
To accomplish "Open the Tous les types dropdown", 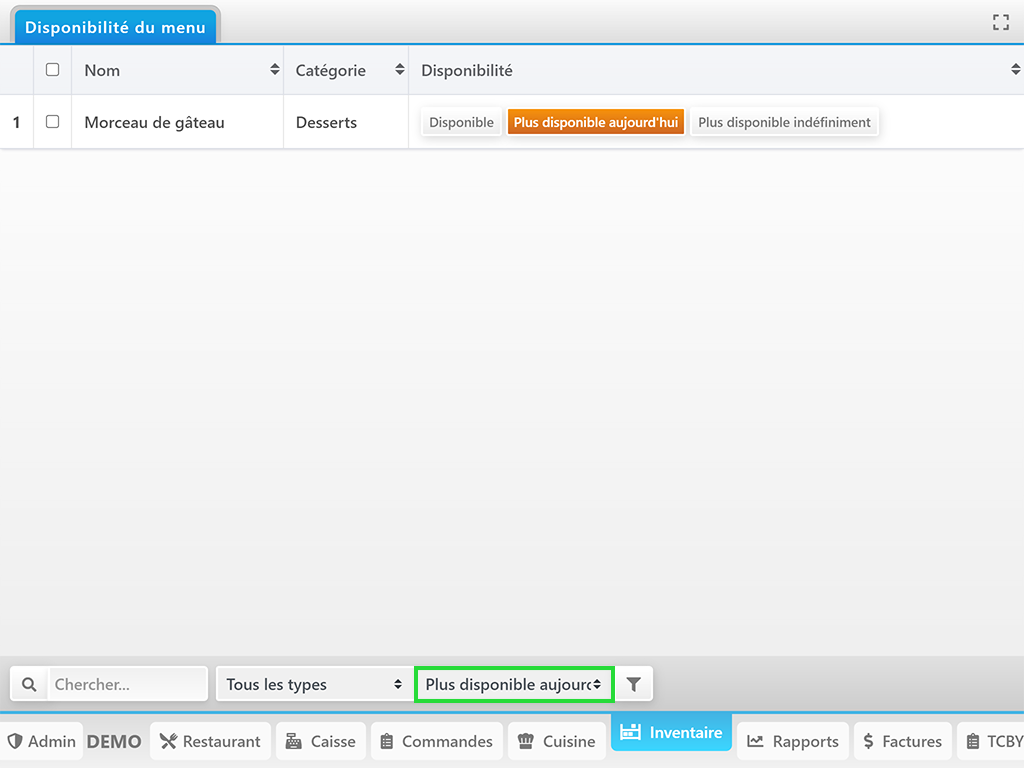I will tap(313, 685).
